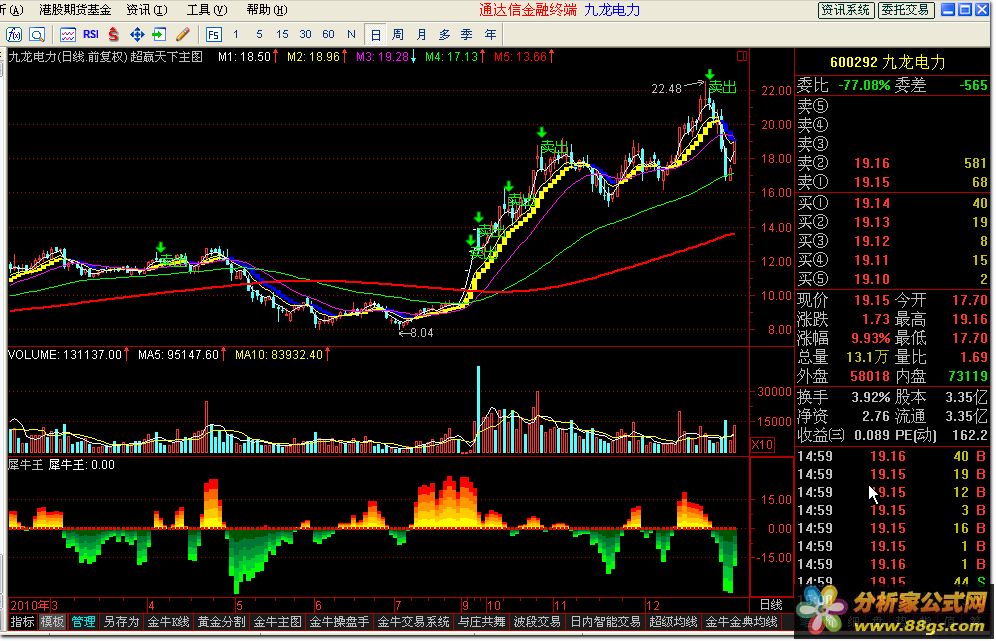Click the magnifier search icon in toolbar

(37, 34)
